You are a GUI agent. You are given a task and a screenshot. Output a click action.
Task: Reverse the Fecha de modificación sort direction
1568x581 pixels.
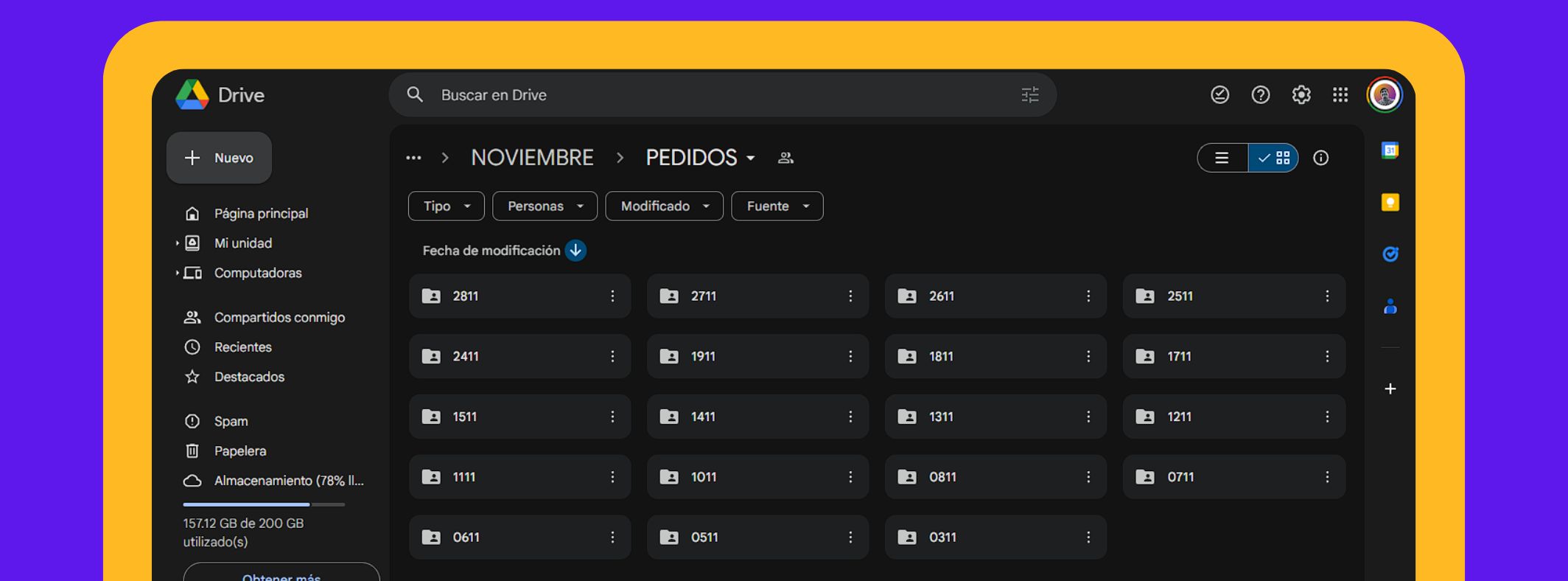tap(575, 251)
